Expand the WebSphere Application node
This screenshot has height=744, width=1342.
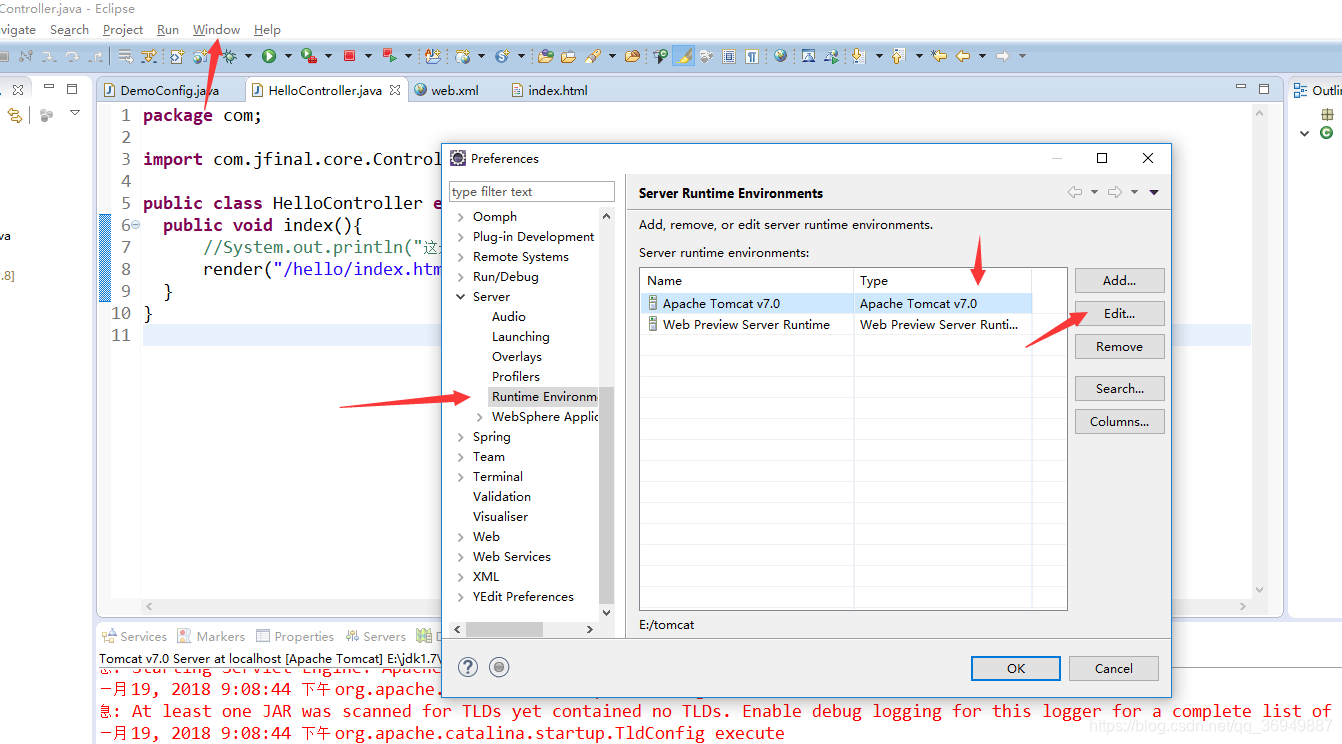[480, 417]
